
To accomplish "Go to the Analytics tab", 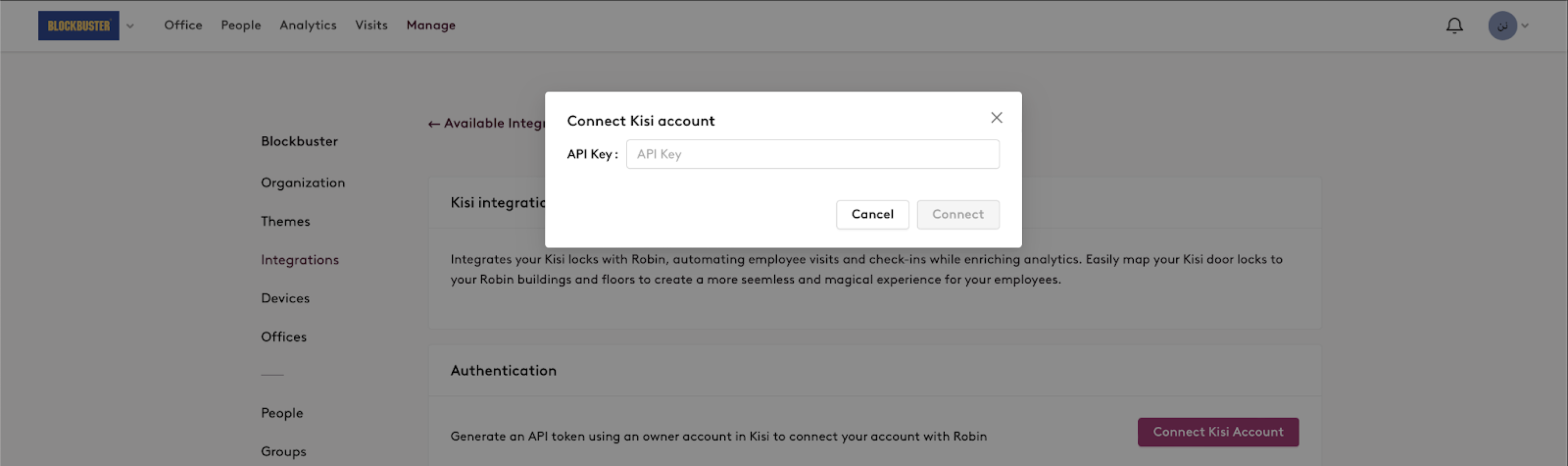I will click(308, 25).
